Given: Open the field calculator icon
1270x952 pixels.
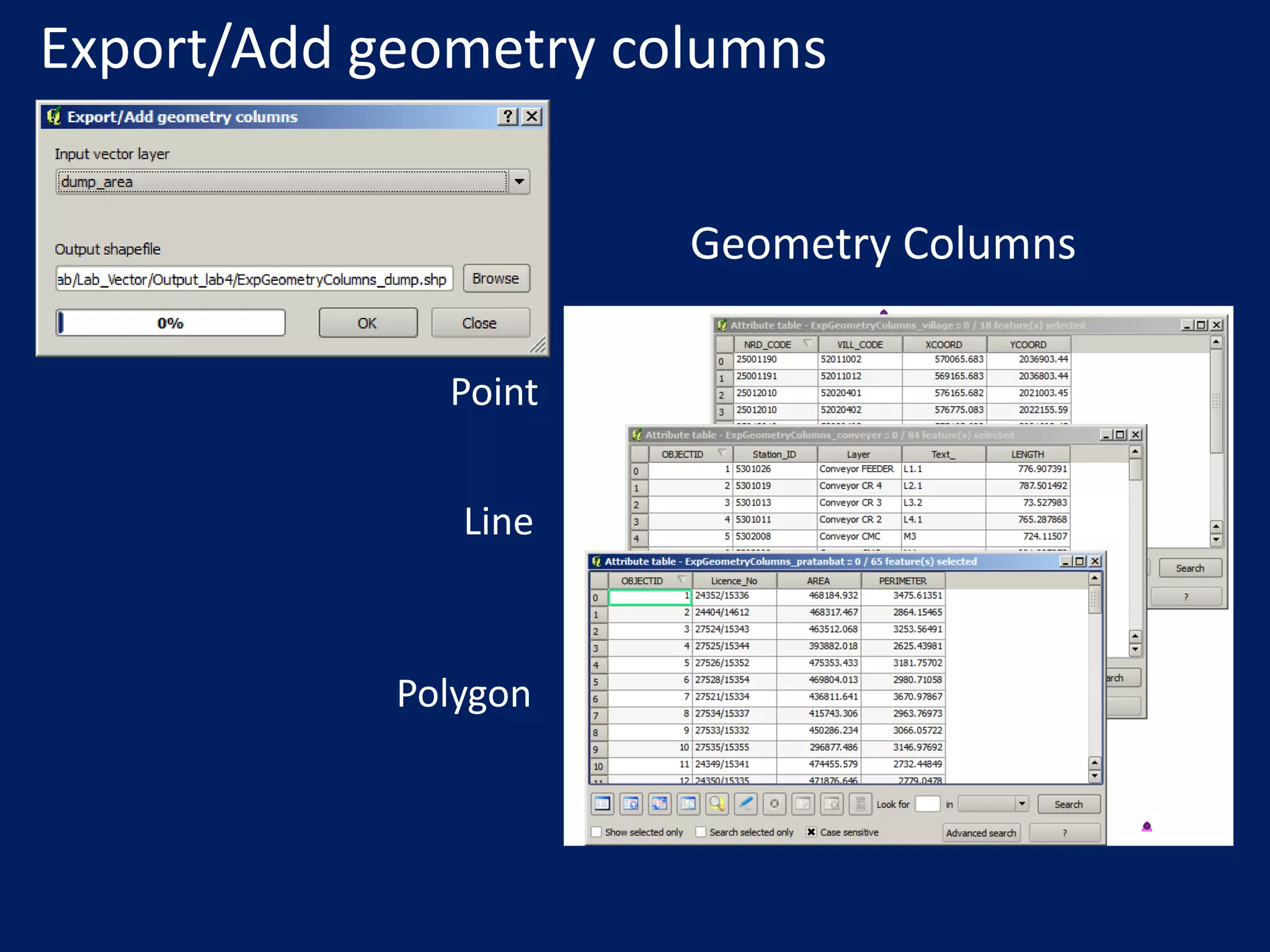Looking at the screenshot, I should click(861, 804).
